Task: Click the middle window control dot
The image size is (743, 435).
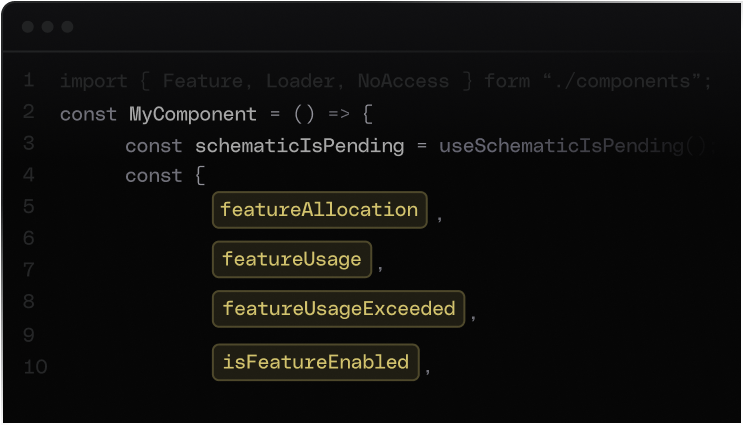Action: (x=48, y=27)
